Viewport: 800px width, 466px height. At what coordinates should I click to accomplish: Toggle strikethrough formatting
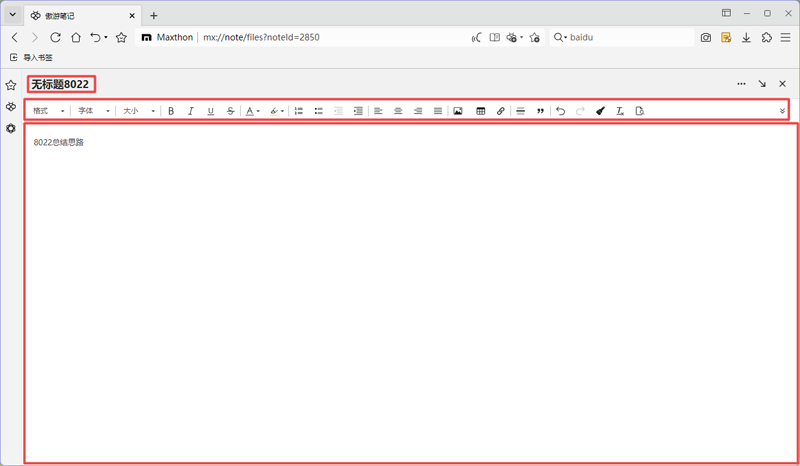click(x=231, y=111)
